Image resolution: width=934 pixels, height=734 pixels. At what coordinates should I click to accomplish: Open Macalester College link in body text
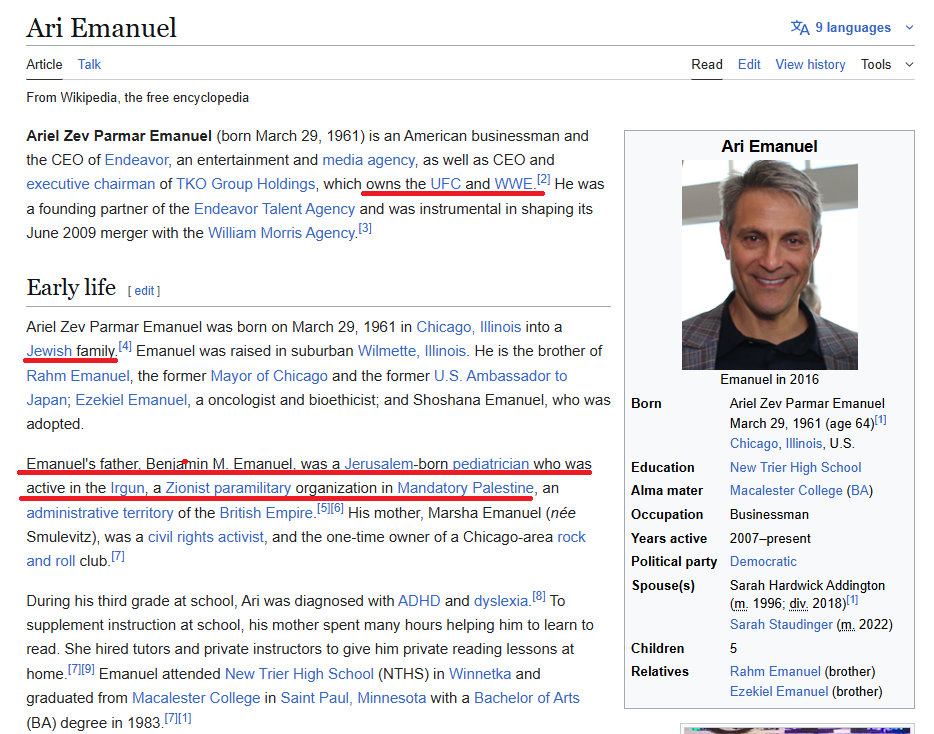click(196, 698)
